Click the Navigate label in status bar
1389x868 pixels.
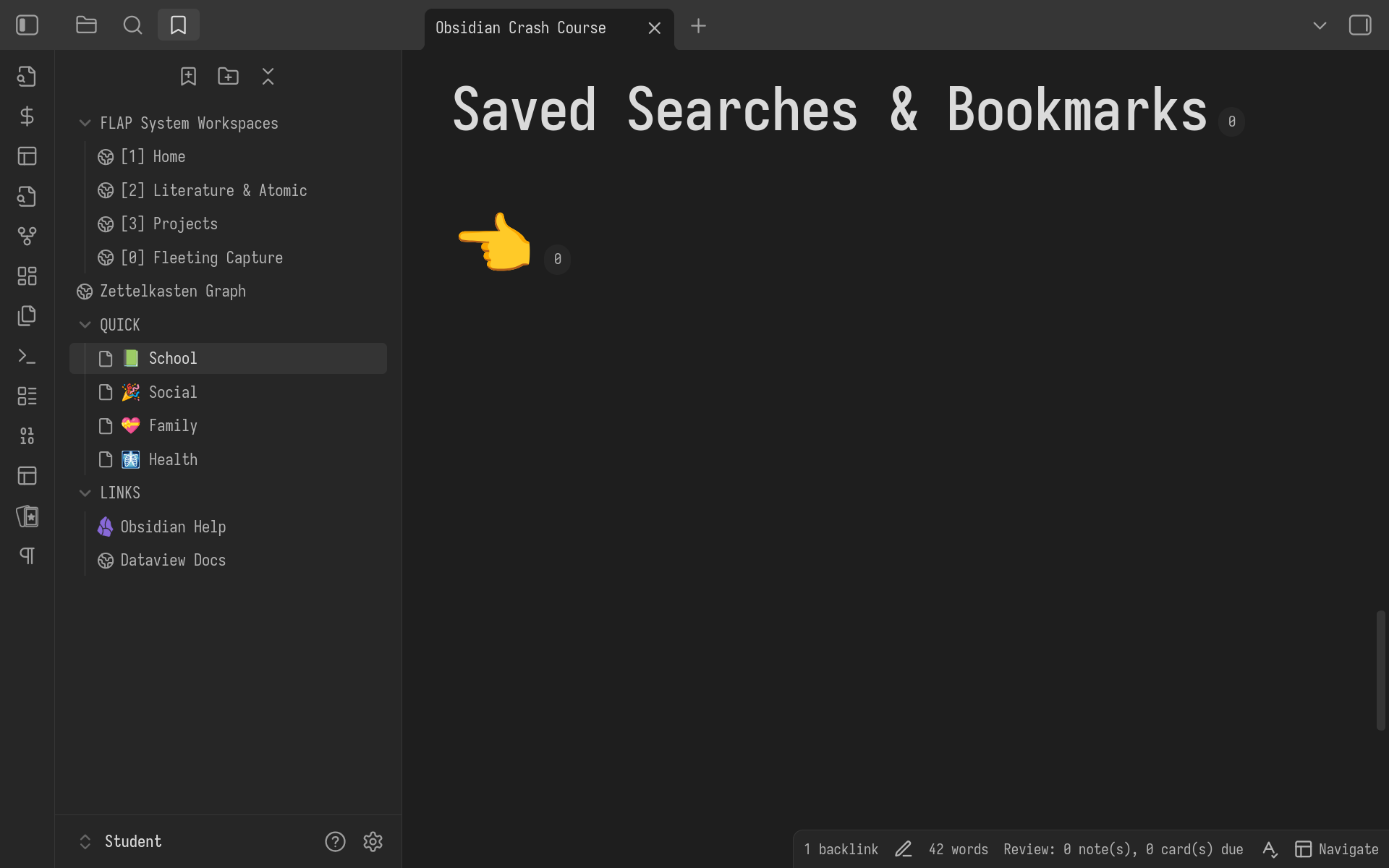(1348, 849)
